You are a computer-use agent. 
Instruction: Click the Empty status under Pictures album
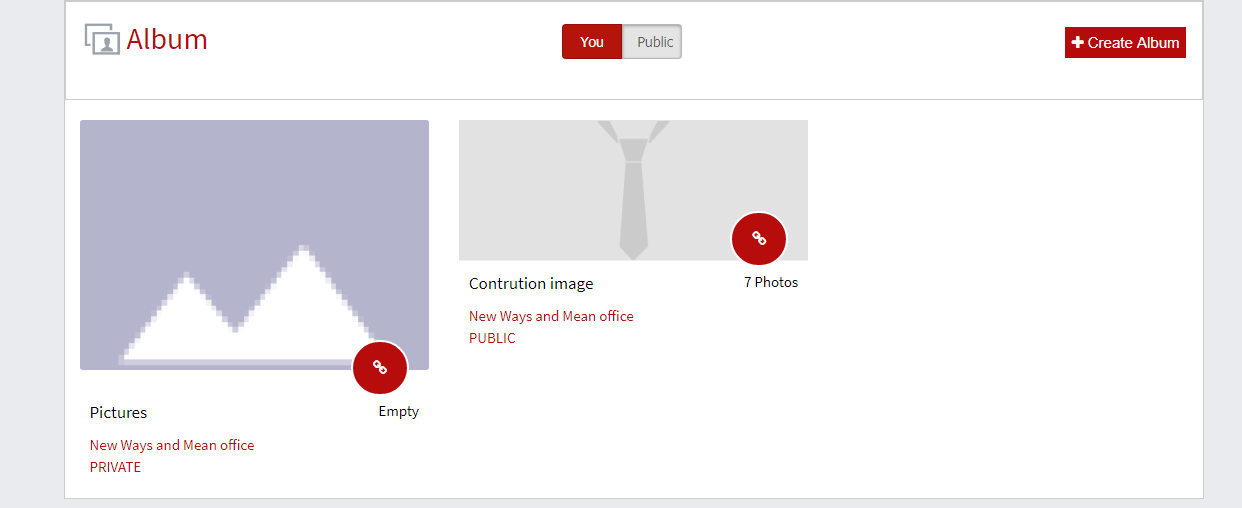pos(398,411)
